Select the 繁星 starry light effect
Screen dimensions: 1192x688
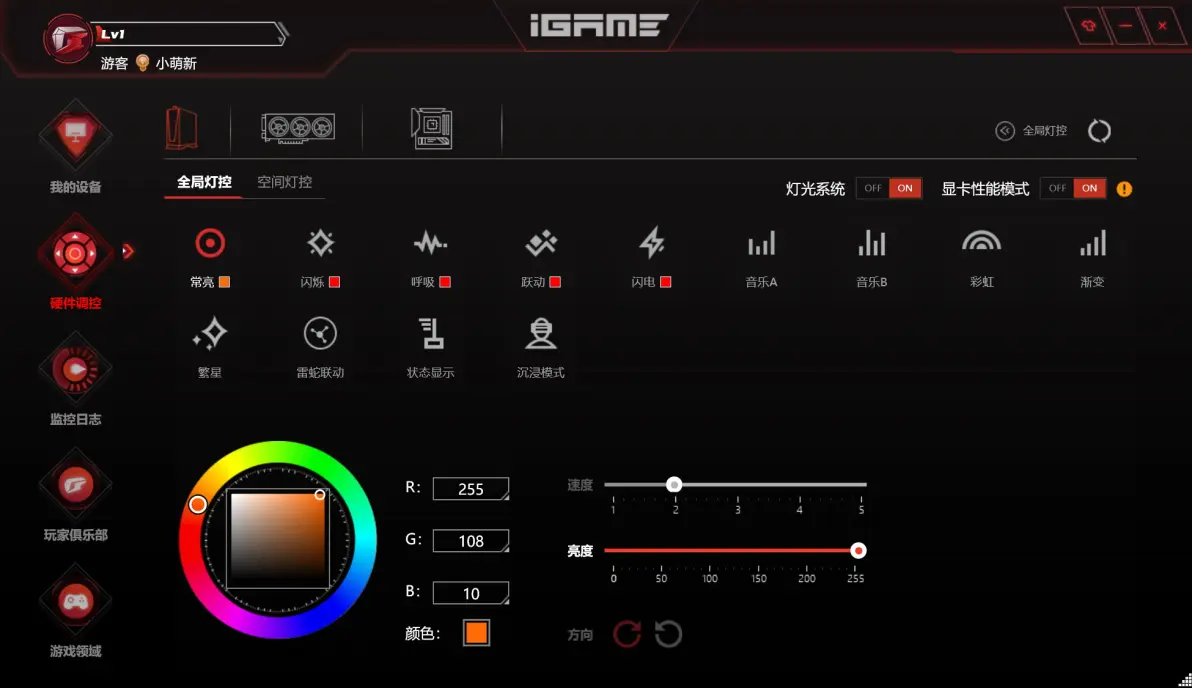click(210, 333)
